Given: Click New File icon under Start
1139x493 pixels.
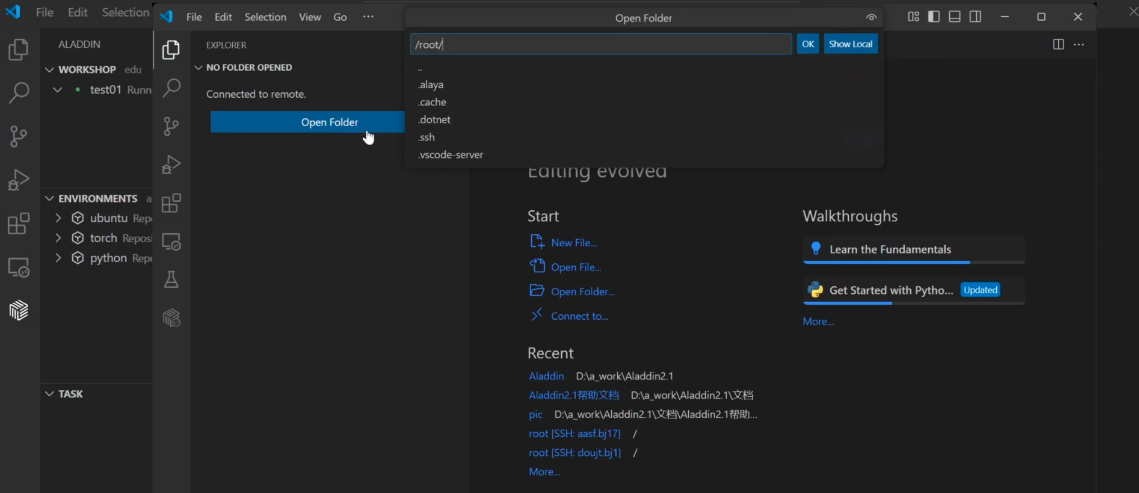Looking at the screenshot, I should coord(537,242).
